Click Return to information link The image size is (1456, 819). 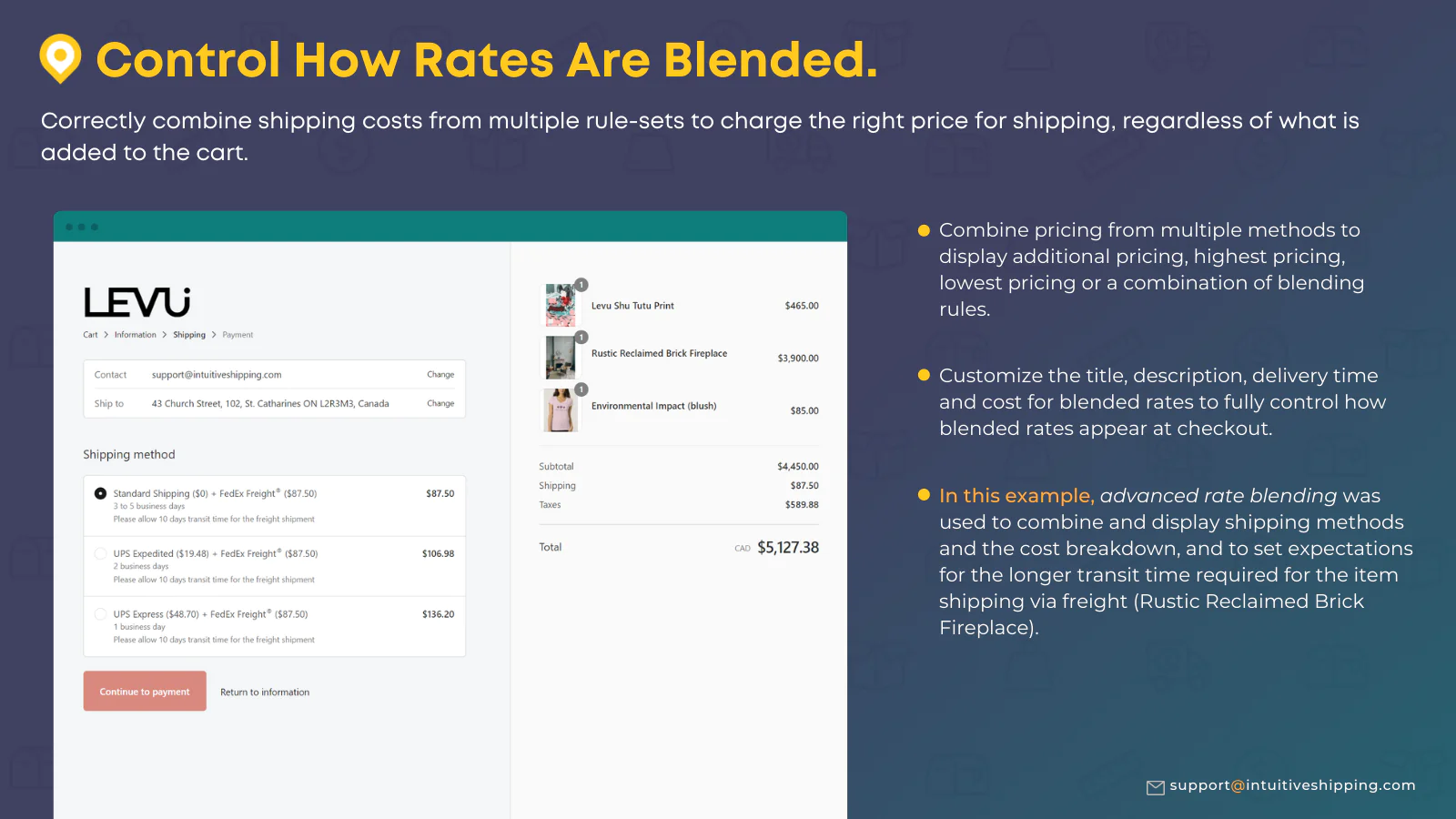(265, 693)
